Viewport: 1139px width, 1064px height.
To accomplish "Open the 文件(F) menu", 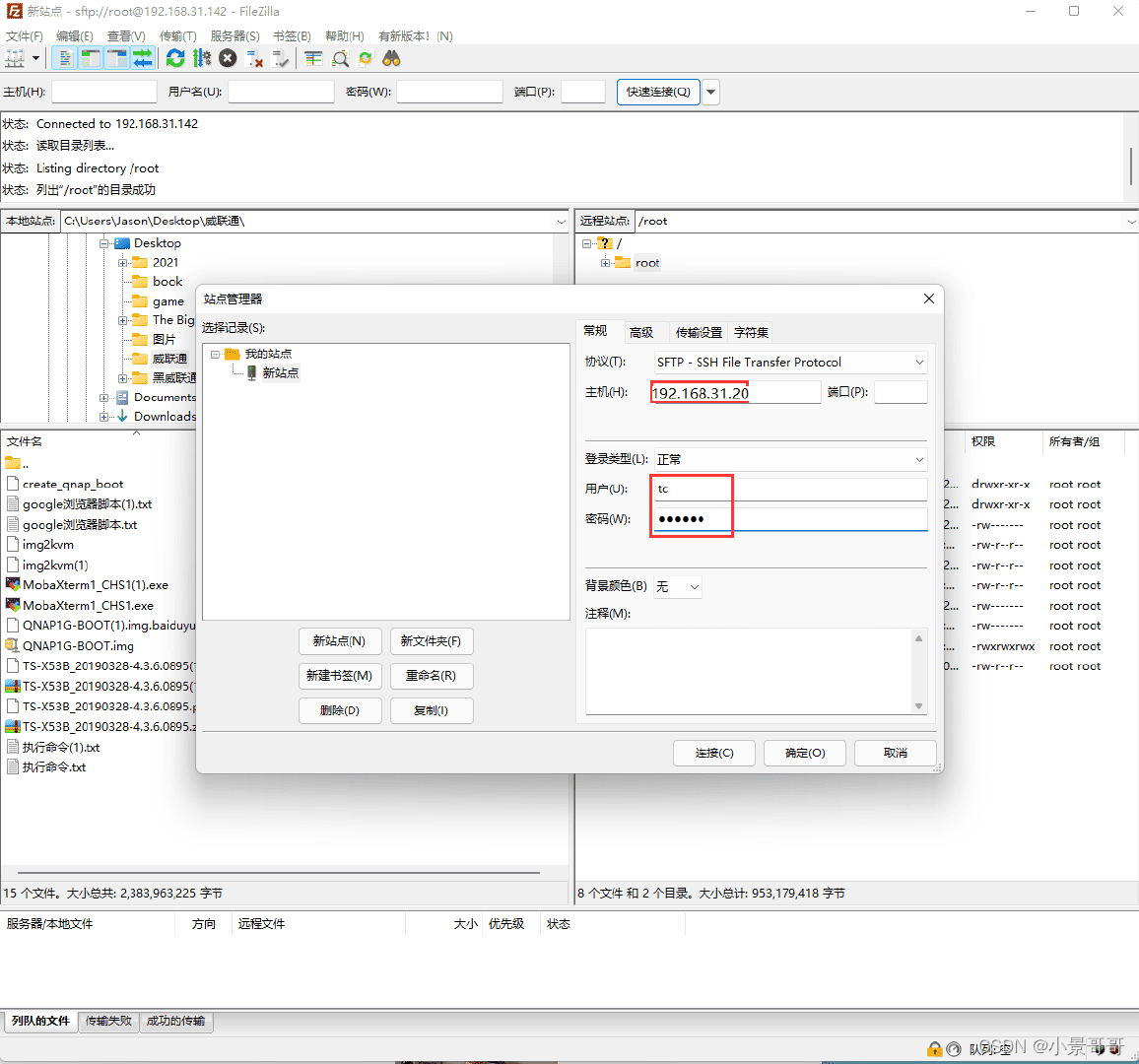I will click(x=25, y=36).
